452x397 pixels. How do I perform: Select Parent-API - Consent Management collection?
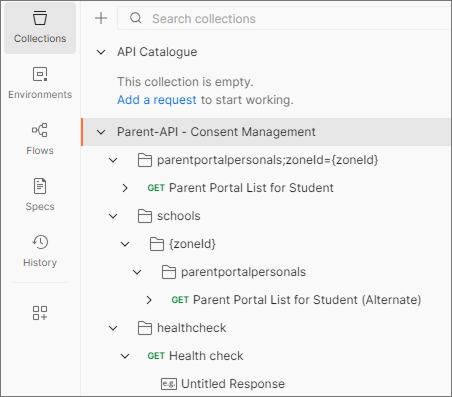[x=216, y=132]
